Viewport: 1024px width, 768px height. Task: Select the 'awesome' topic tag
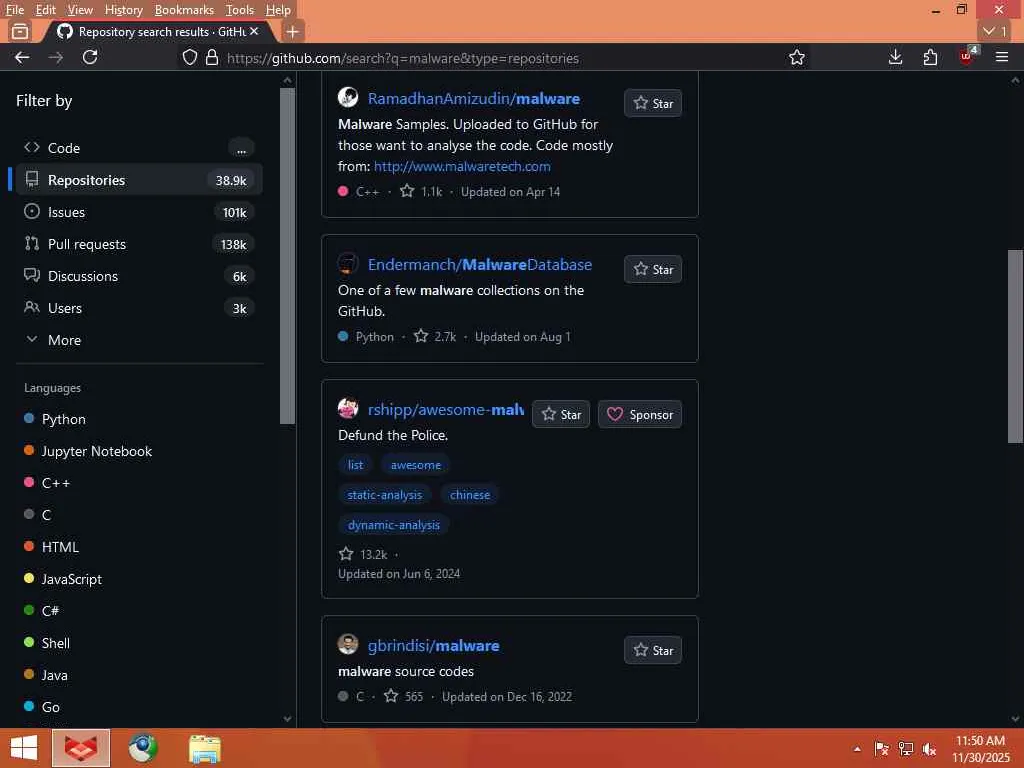pyautogui.click(x=415, y=465)
